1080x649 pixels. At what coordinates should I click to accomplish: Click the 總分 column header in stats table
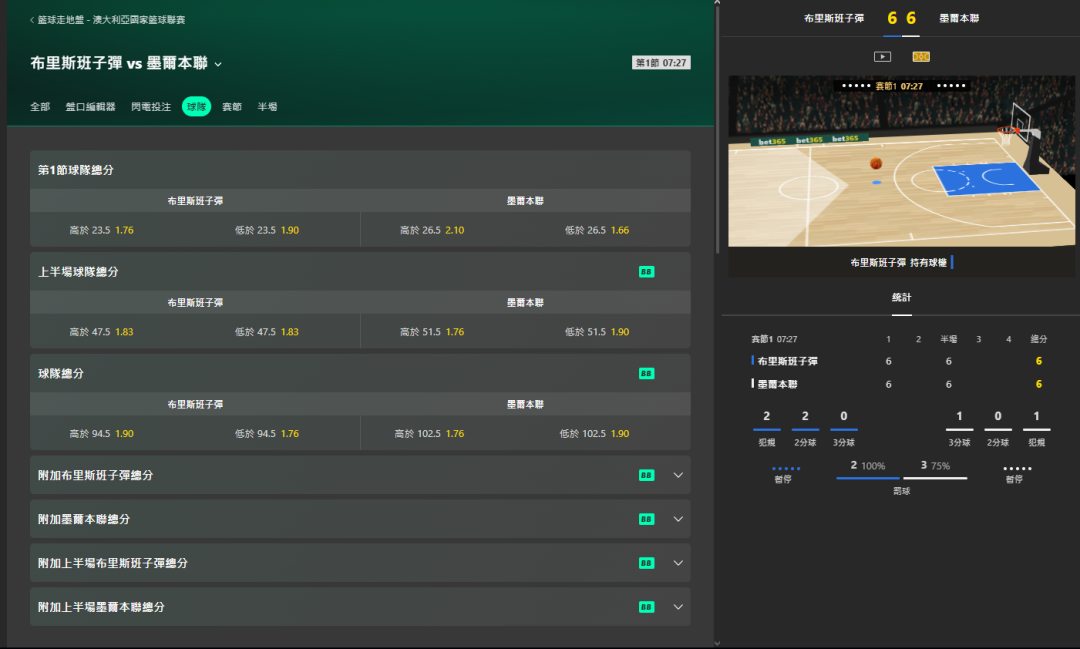coord(1039,339)
